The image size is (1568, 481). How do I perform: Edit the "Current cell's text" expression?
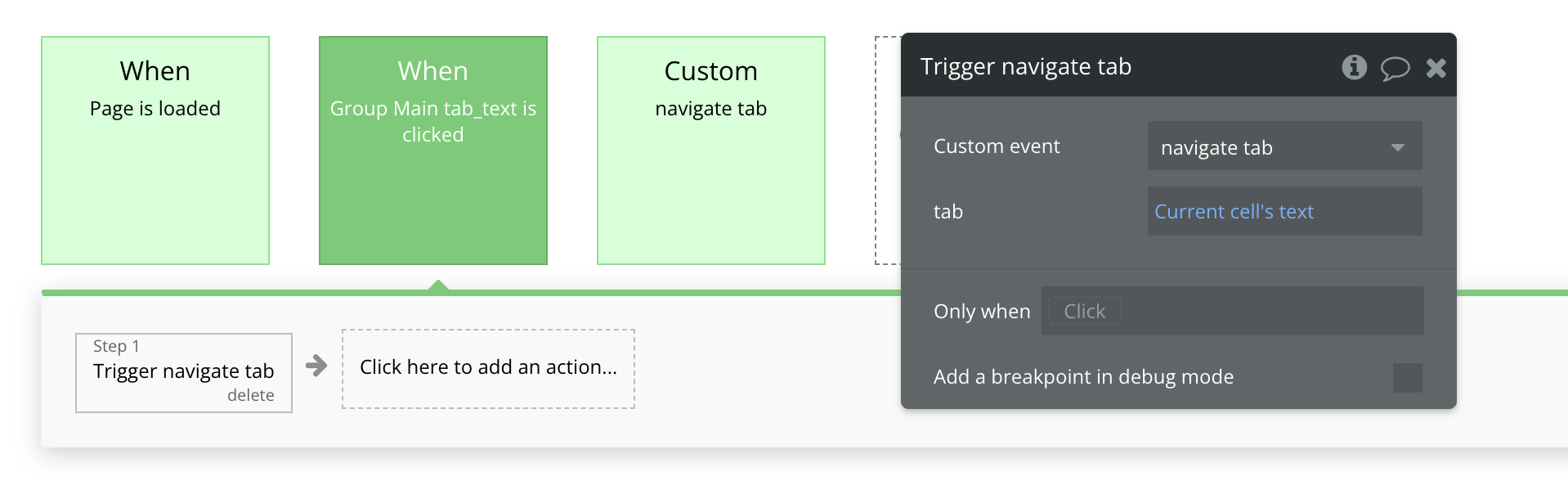coord(1234,212)
